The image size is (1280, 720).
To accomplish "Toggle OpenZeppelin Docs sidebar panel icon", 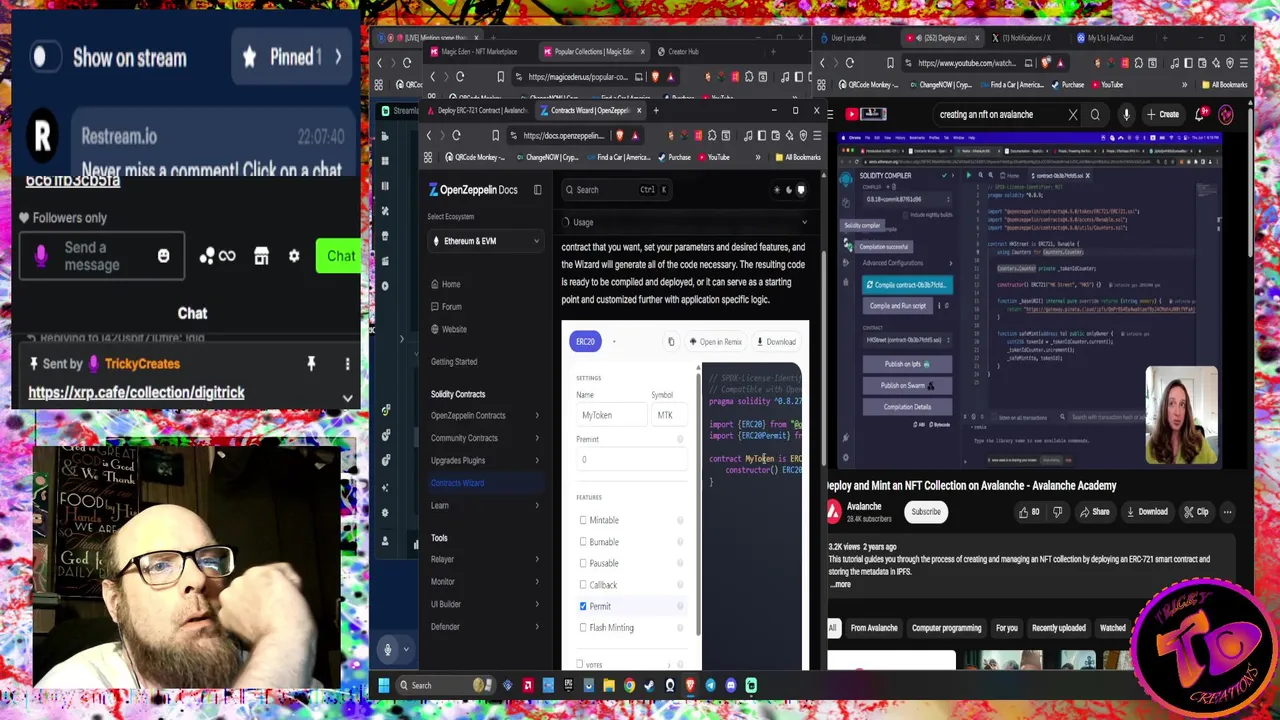I will [537, 190].
